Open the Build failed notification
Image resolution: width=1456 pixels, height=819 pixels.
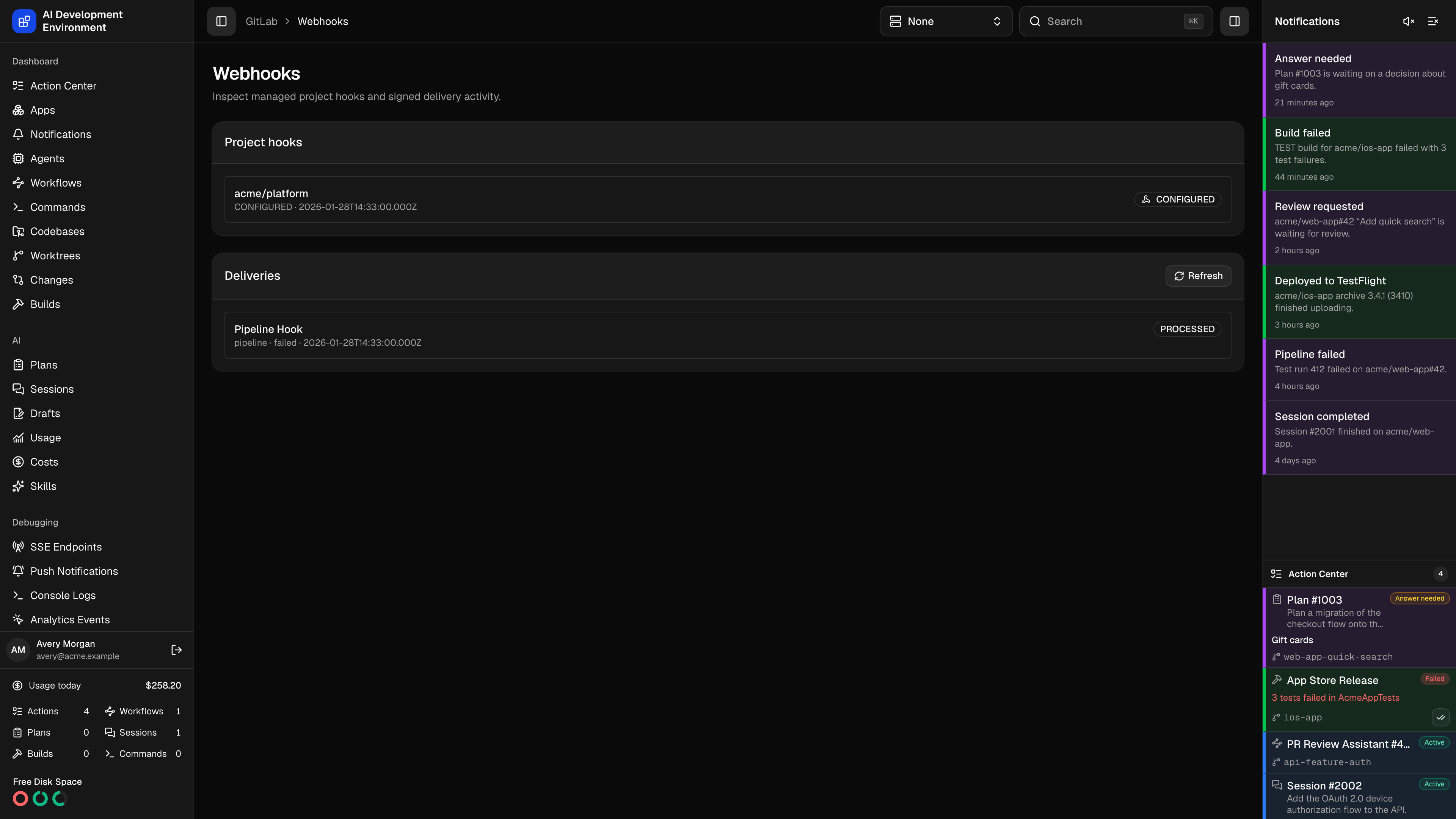coord(1359,154)
